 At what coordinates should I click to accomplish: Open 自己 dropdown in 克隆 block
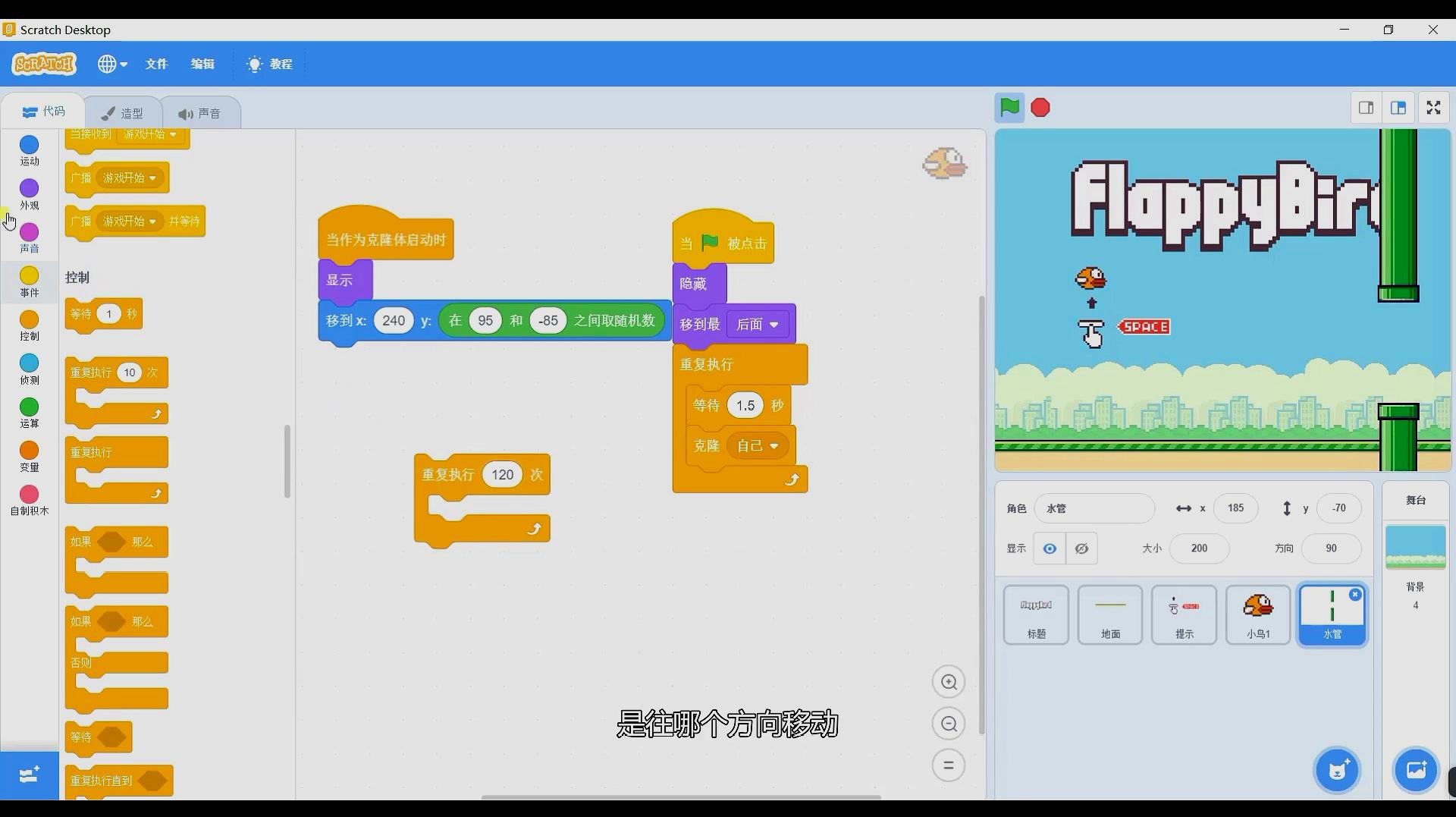click(758, 446)
